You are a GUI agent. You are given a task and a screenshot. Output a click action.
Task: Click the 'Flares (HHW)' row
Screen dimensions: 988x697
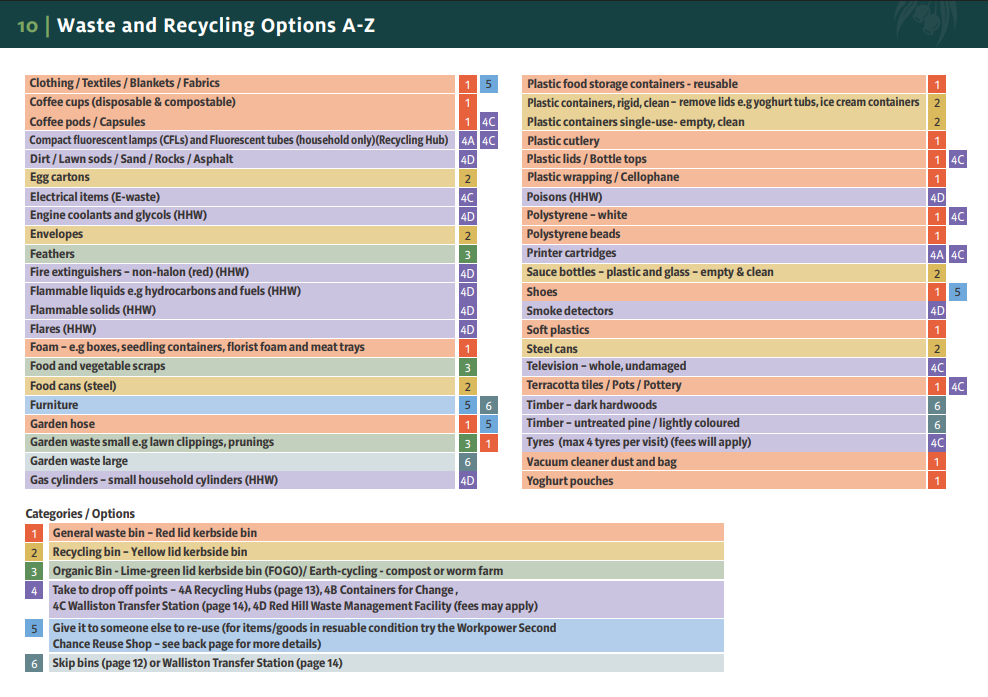240,329
